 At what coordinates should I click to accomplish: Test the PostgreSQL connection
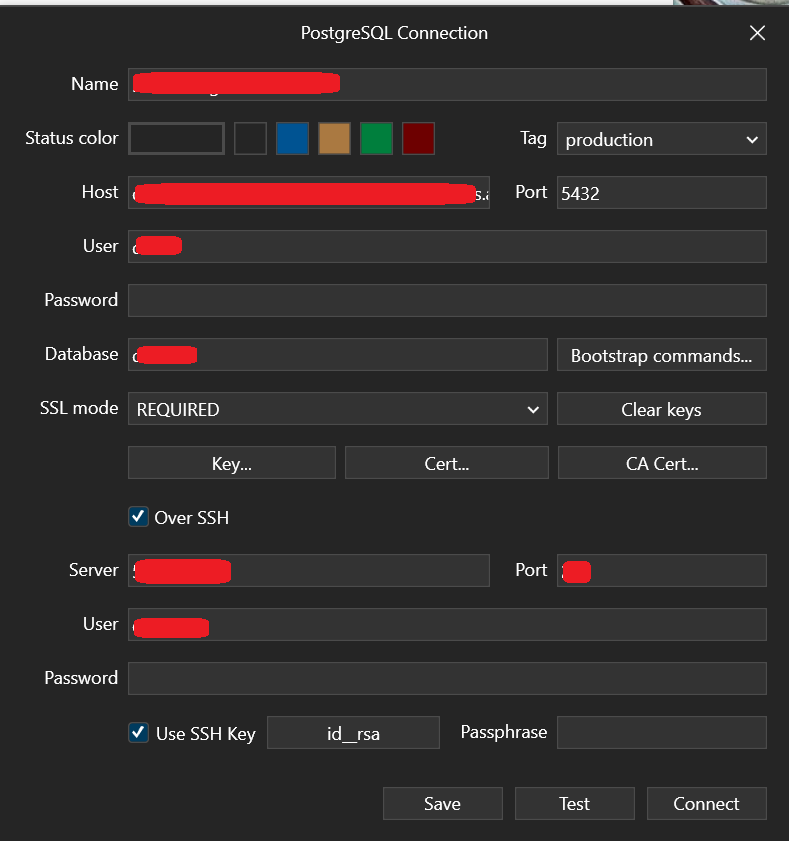pos(574,803)
